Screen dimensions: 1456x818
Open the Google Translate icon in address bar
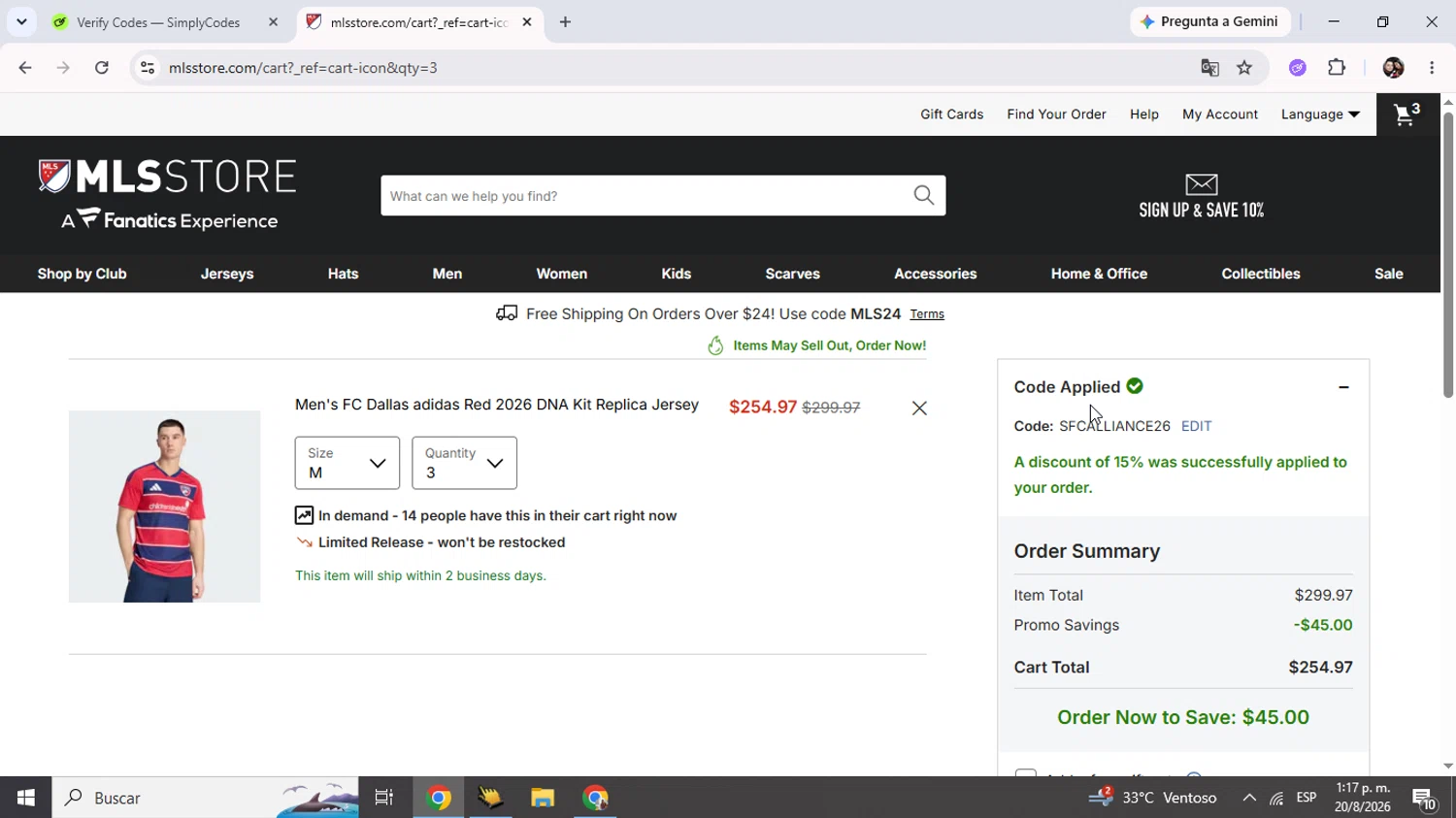point(1209,68)
